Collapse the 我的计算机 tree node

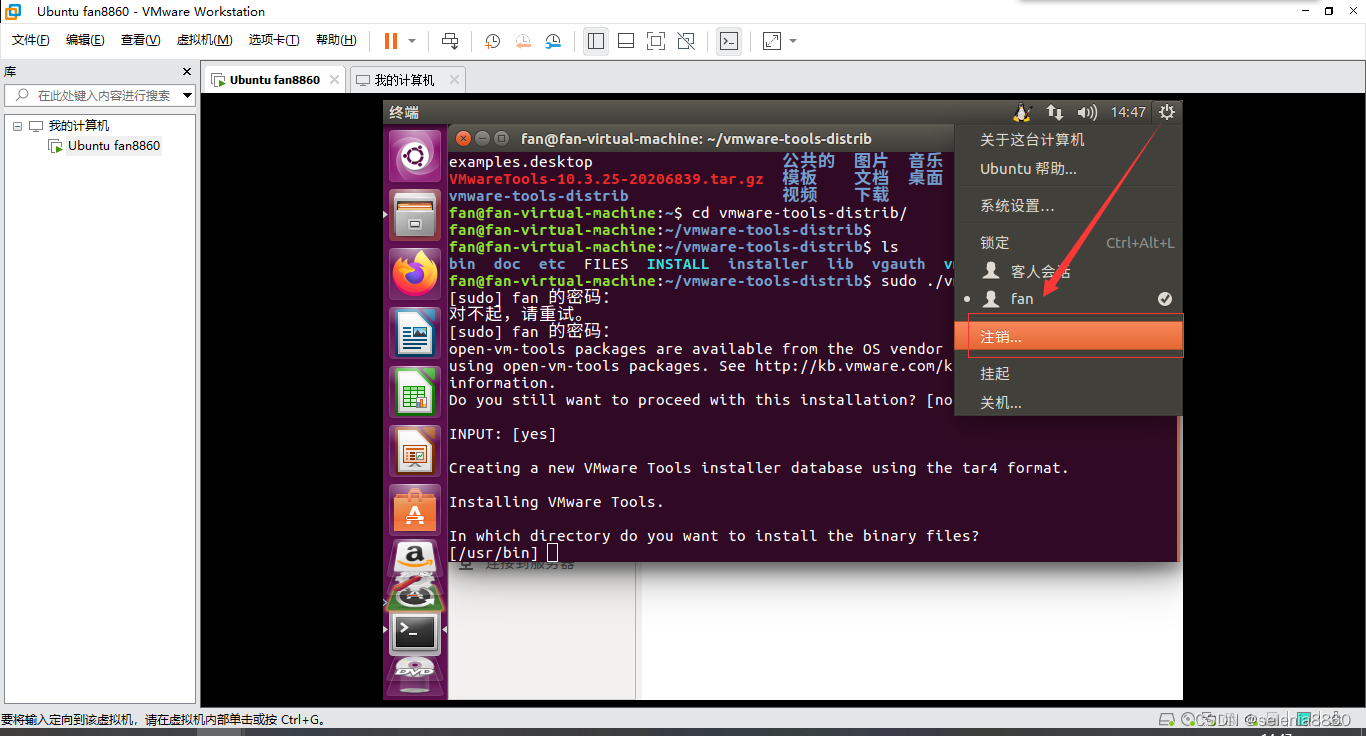point(17,126)
